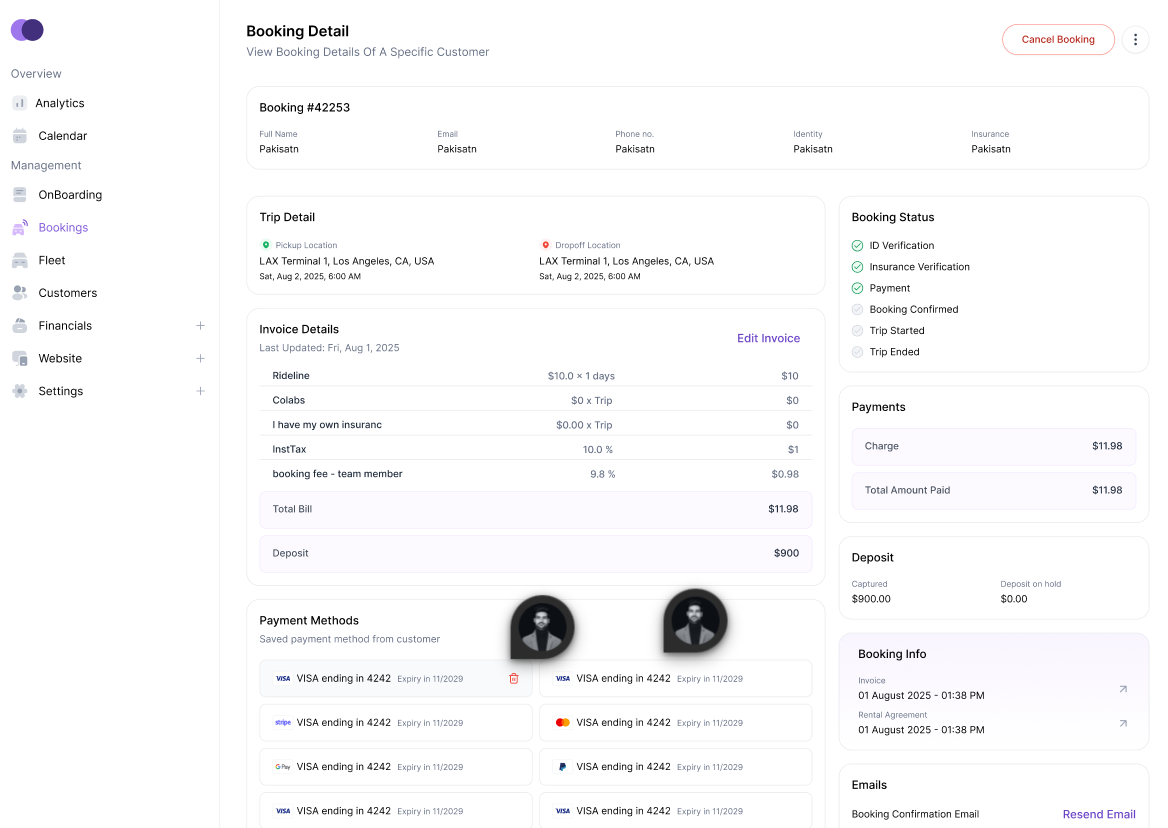Image resolution: width=1168 pixels, height=828 pixels.
Task: Toggle the Insurance Verification status check
Action: click(857, 267)
